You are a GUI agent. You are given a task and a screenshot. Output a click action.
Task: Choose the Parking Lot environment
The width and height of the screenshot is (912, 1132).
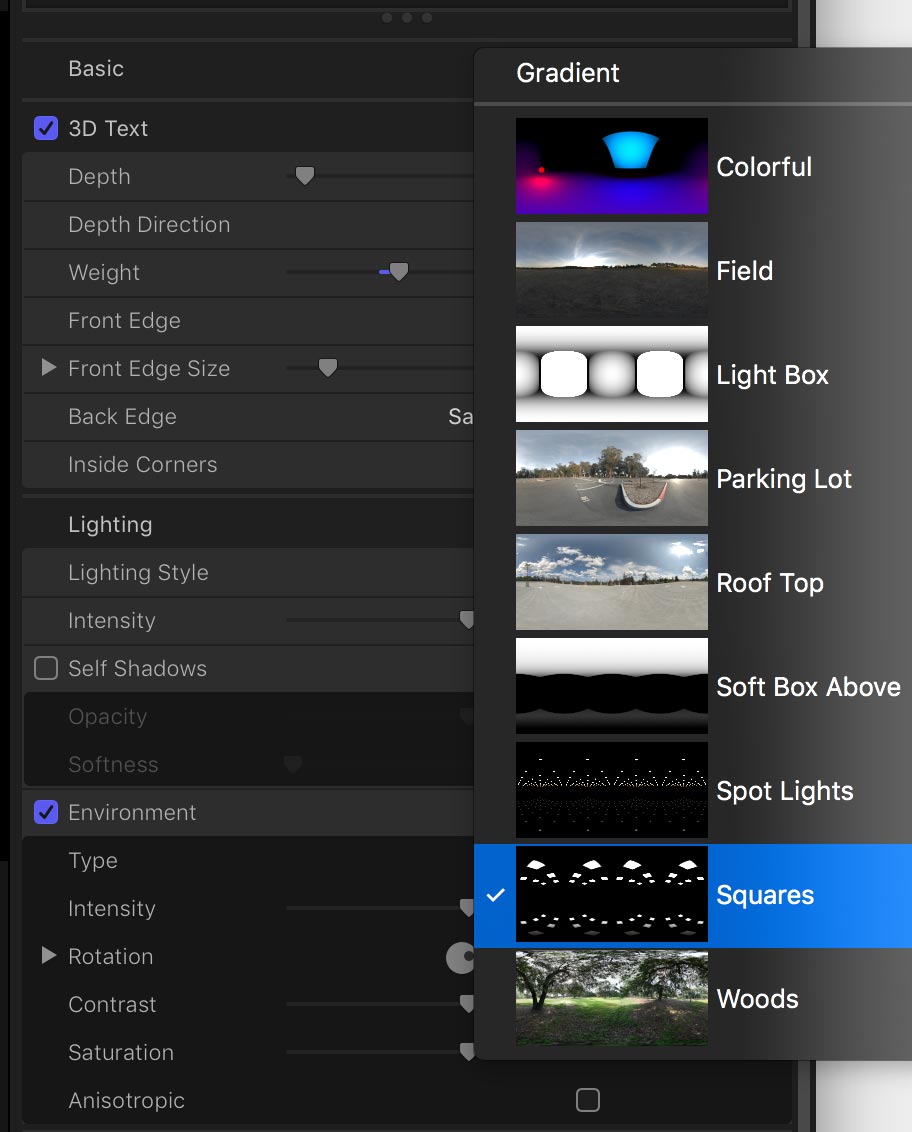(x=693, y=479)
